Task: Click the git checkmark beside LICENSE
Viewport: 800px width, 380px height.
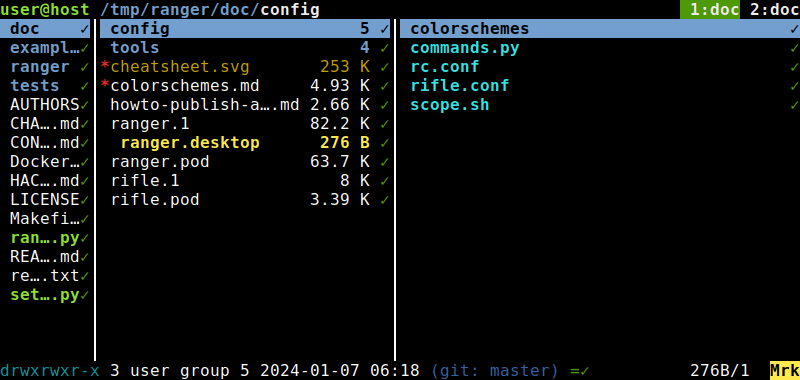Action: (x=85, y=200)
